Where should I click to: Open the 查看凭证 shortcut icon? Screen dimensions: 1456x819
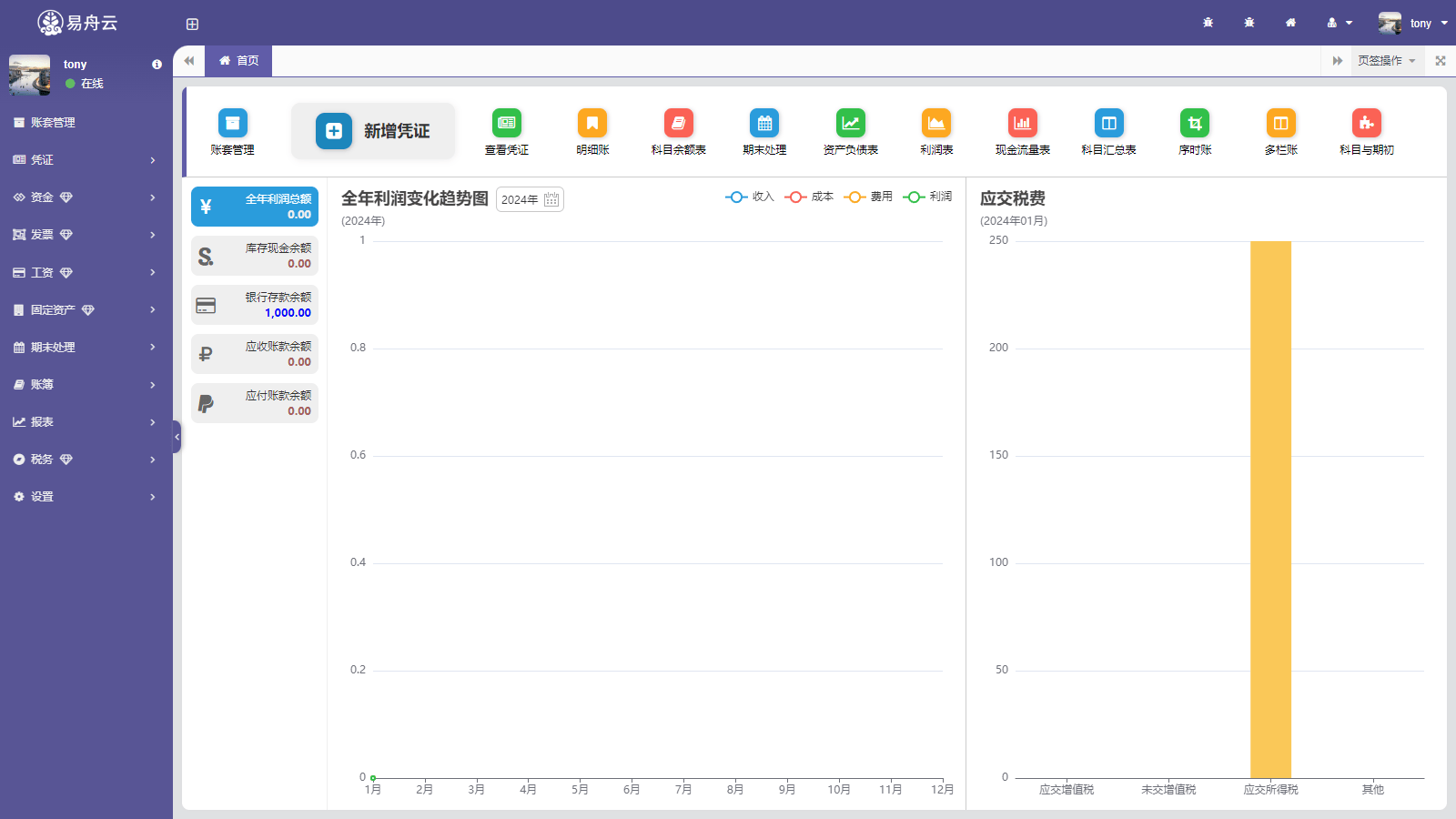click(x=506, y=124)
